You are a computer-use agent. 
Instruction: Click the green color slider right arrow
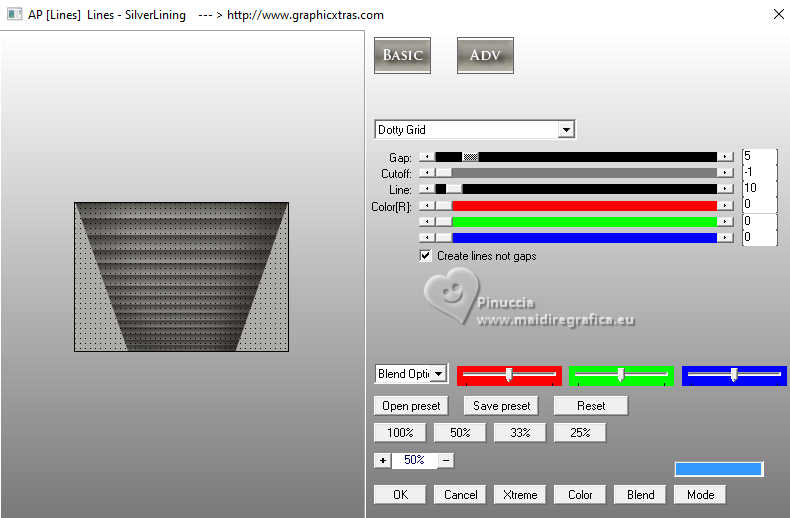(725, 222)
